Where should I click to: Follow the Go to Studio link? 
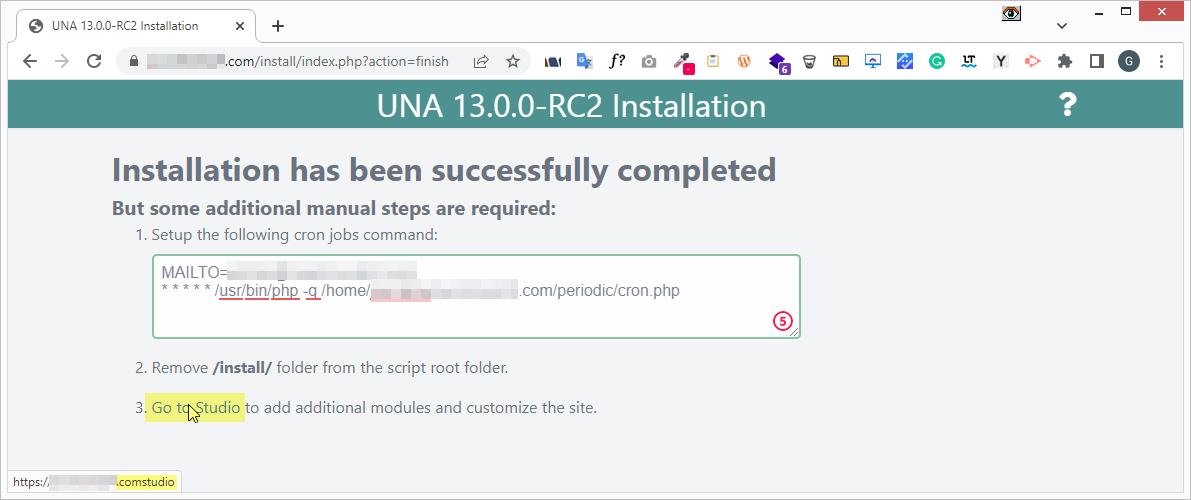coord(196,408)
